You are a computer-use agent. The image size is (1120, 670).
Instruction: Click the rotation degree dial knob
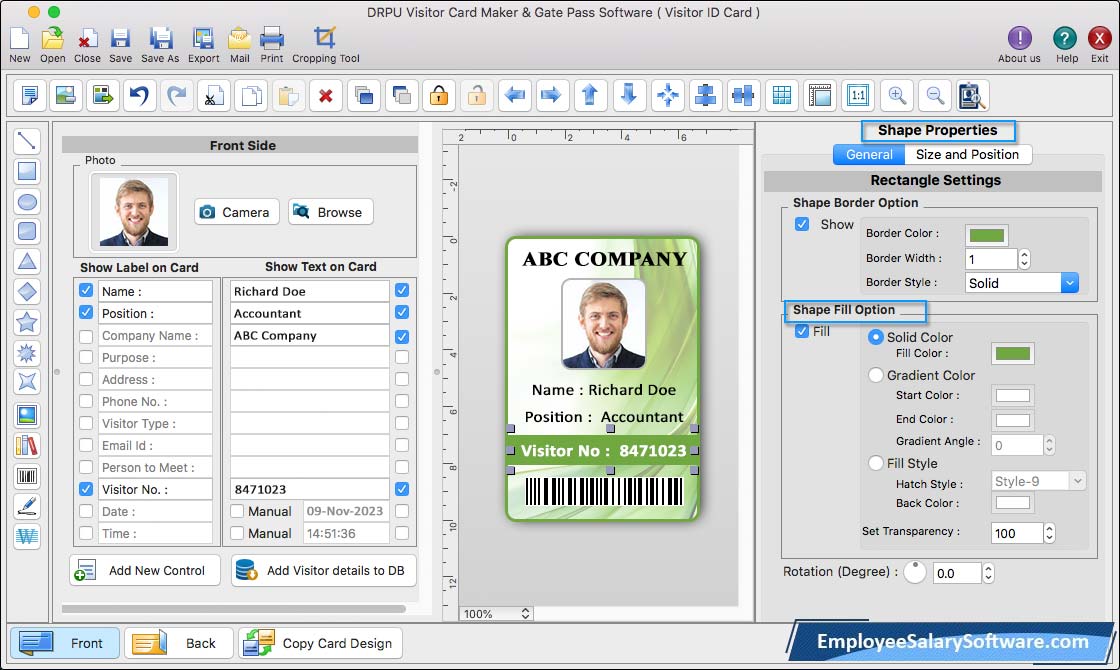tap(914, 572)
